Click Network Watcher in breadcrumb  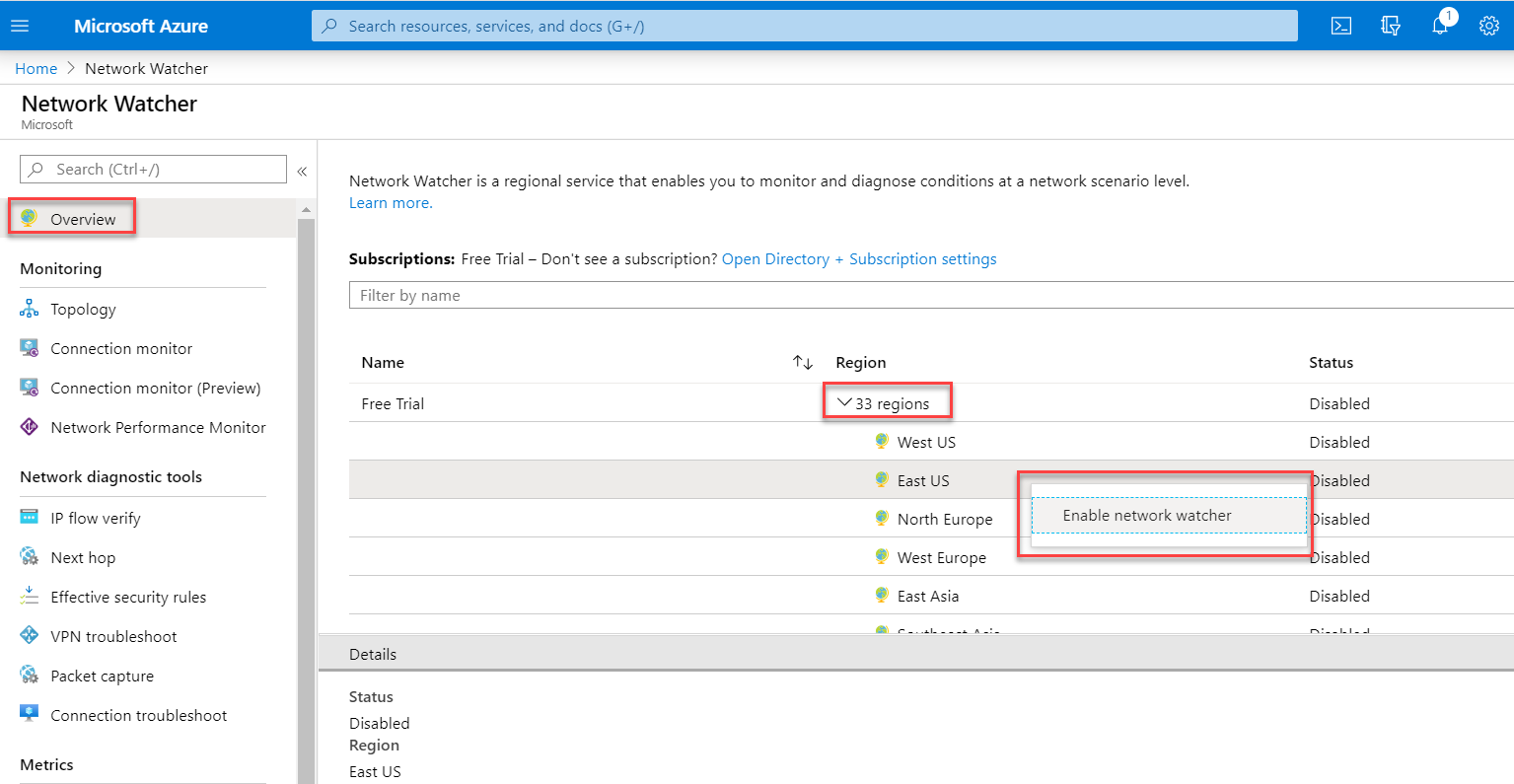146,68
